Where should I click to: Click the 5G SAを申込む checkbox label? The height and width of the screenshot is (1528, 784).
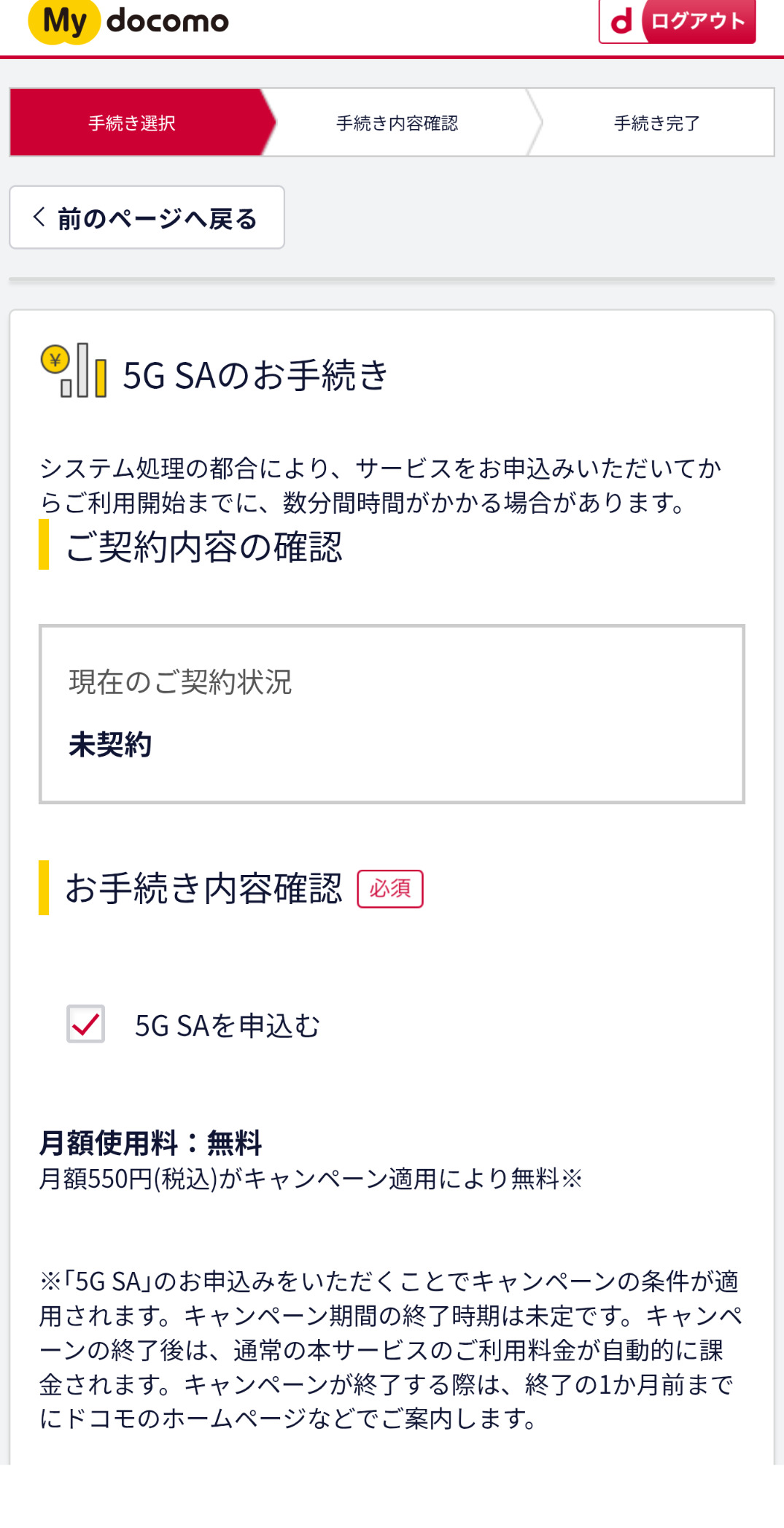point(228,1025)
